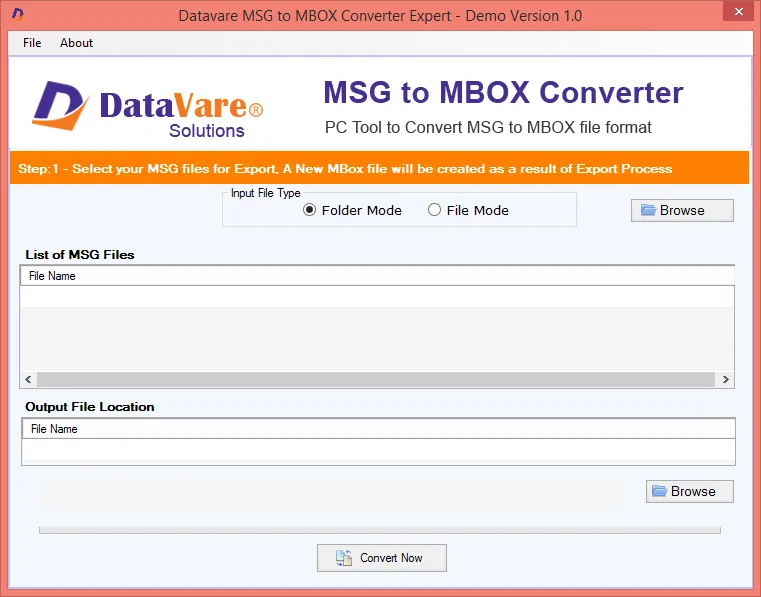
Task: Click the Convert Now documents icon
Action: (x=344, y=558)
